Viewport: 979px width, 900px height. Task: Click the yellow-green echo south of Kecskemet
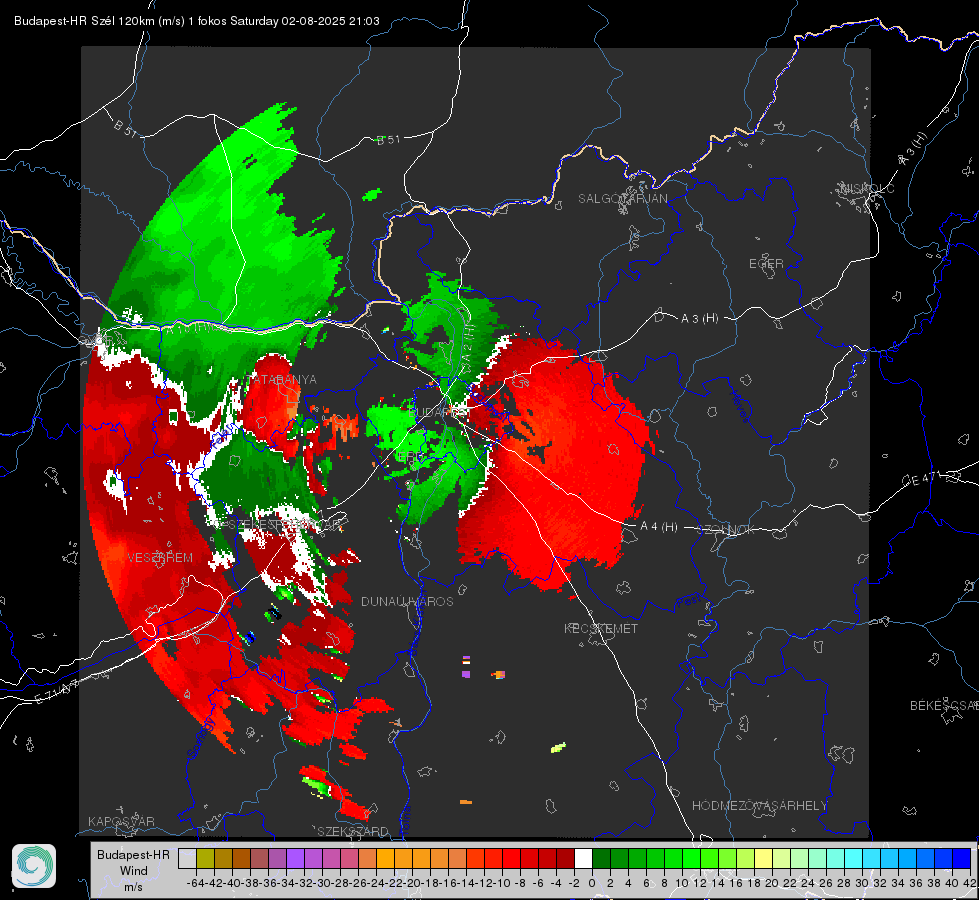click(x=558, y=747)
